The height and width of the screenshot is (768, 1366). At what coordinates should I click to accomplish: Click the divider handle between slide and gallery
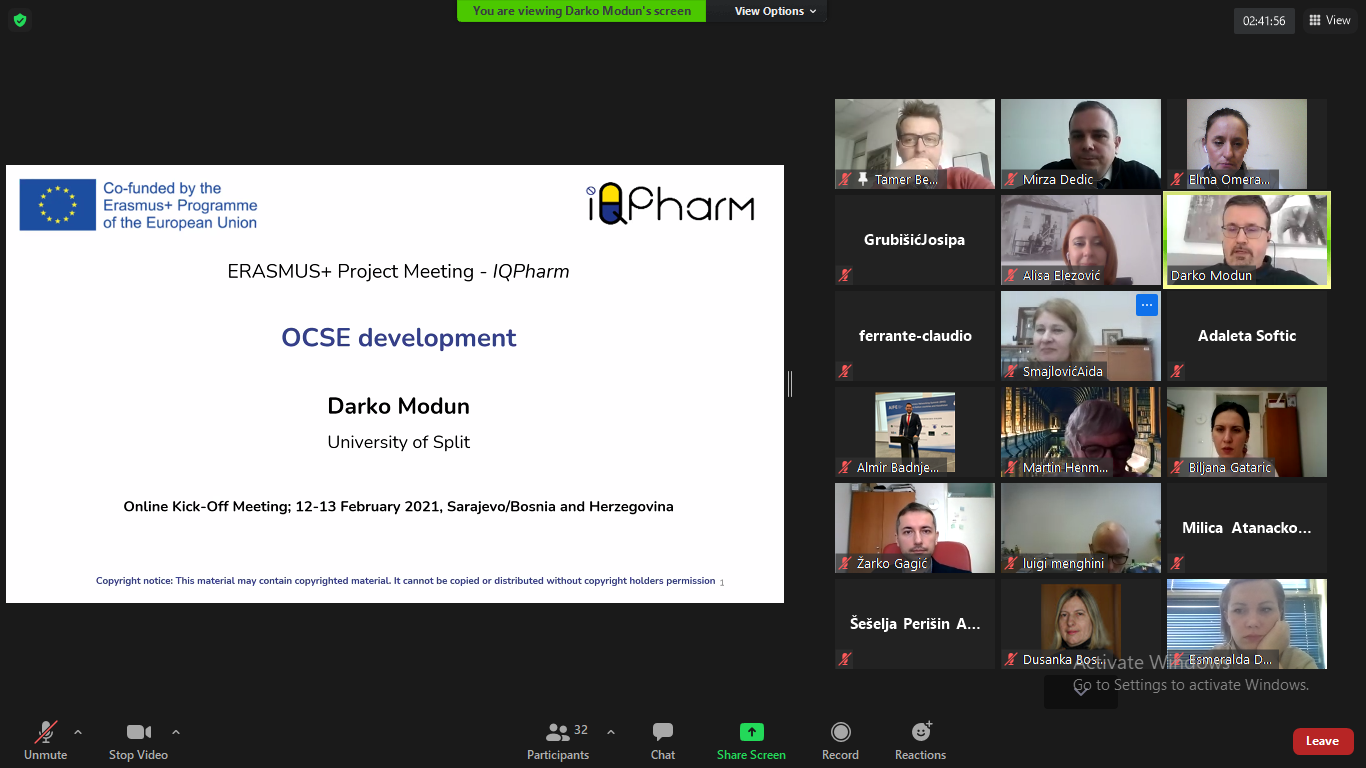point(790,384)
